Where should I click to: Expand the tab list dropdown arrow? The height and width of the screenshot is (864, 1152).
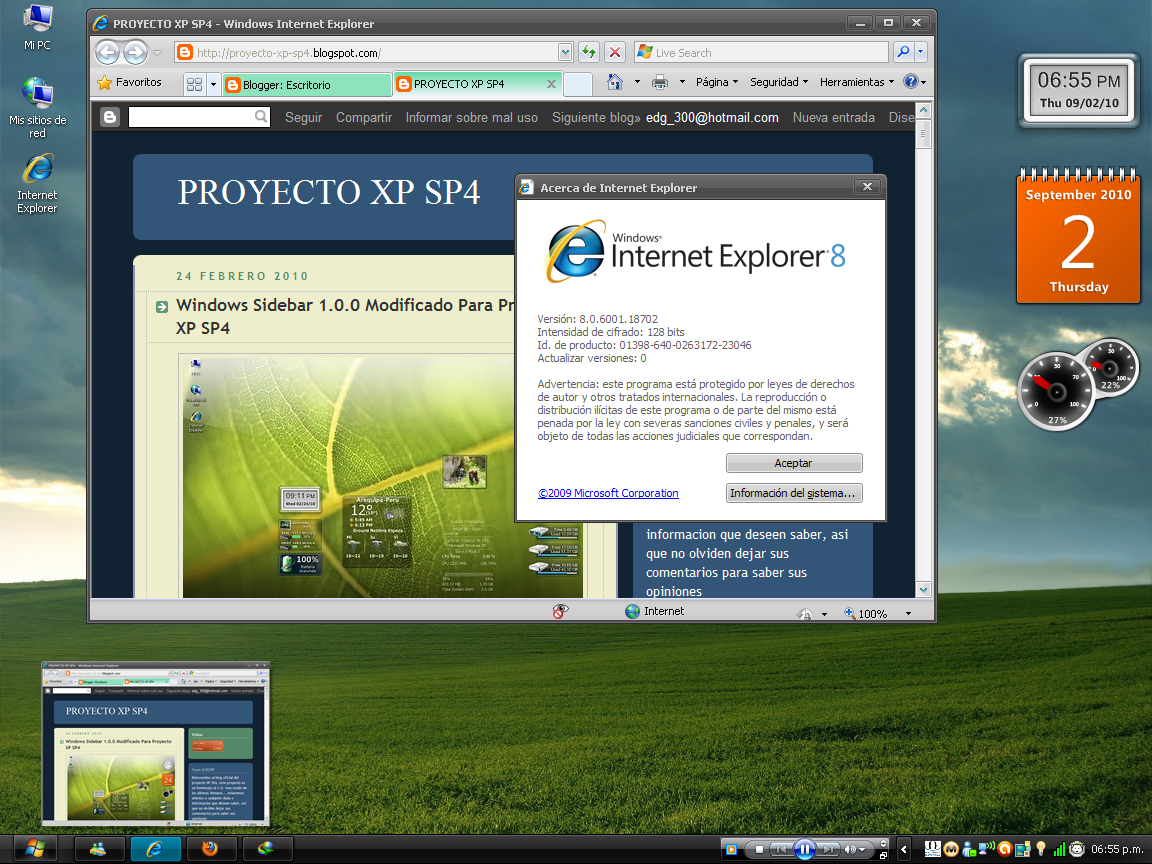pyautogui.click(x=213, y=84)
